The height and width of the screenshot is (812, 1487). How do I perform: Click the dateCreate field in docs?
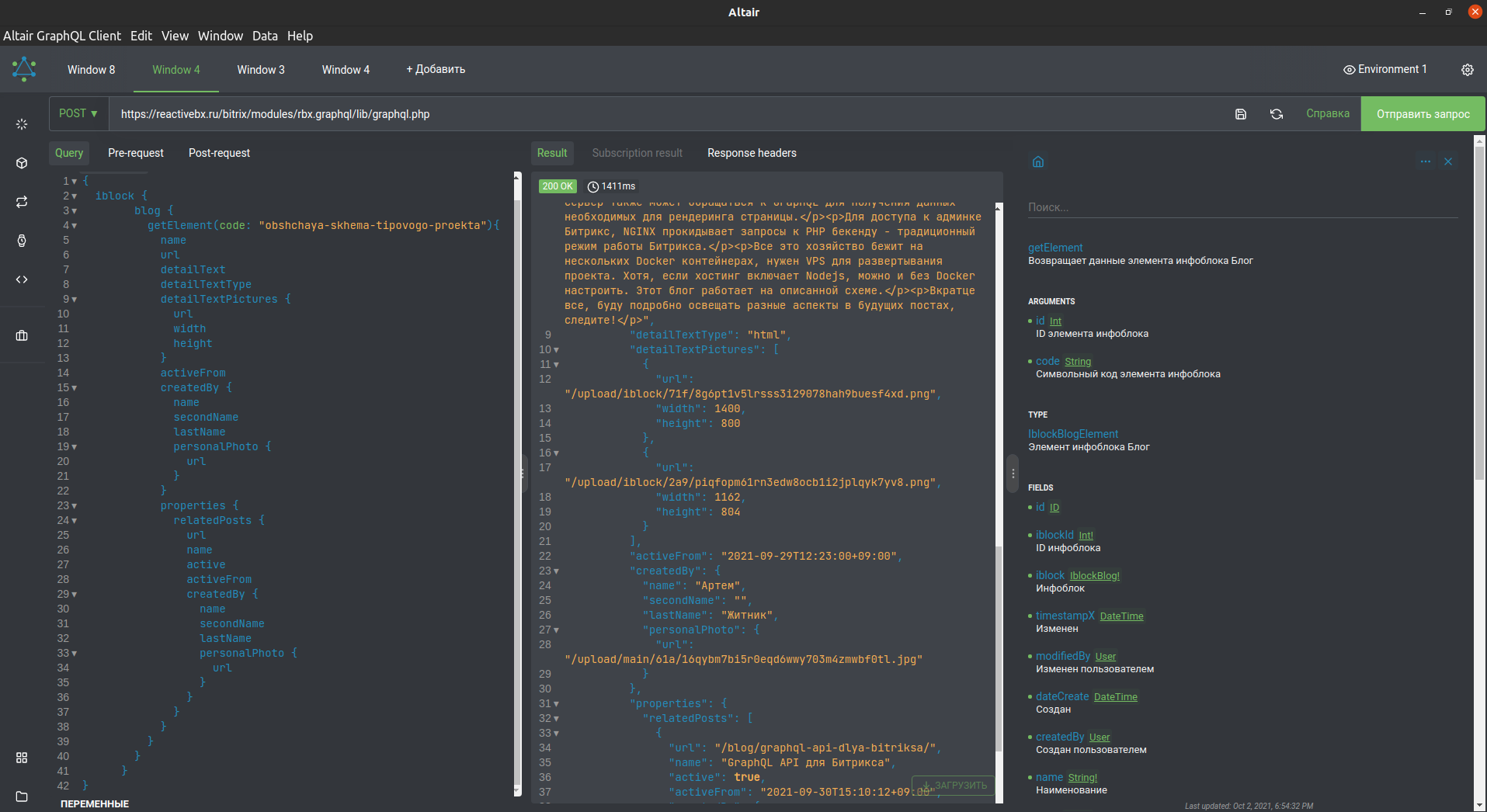pyautogui.click(x=1062, y=696)
